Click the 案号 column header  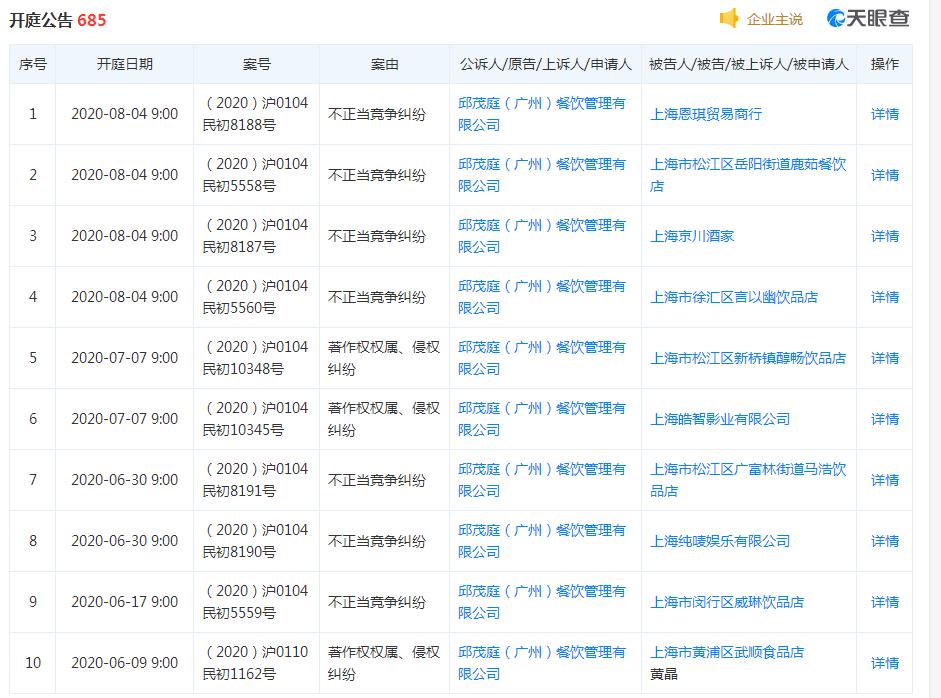[256, 64]
